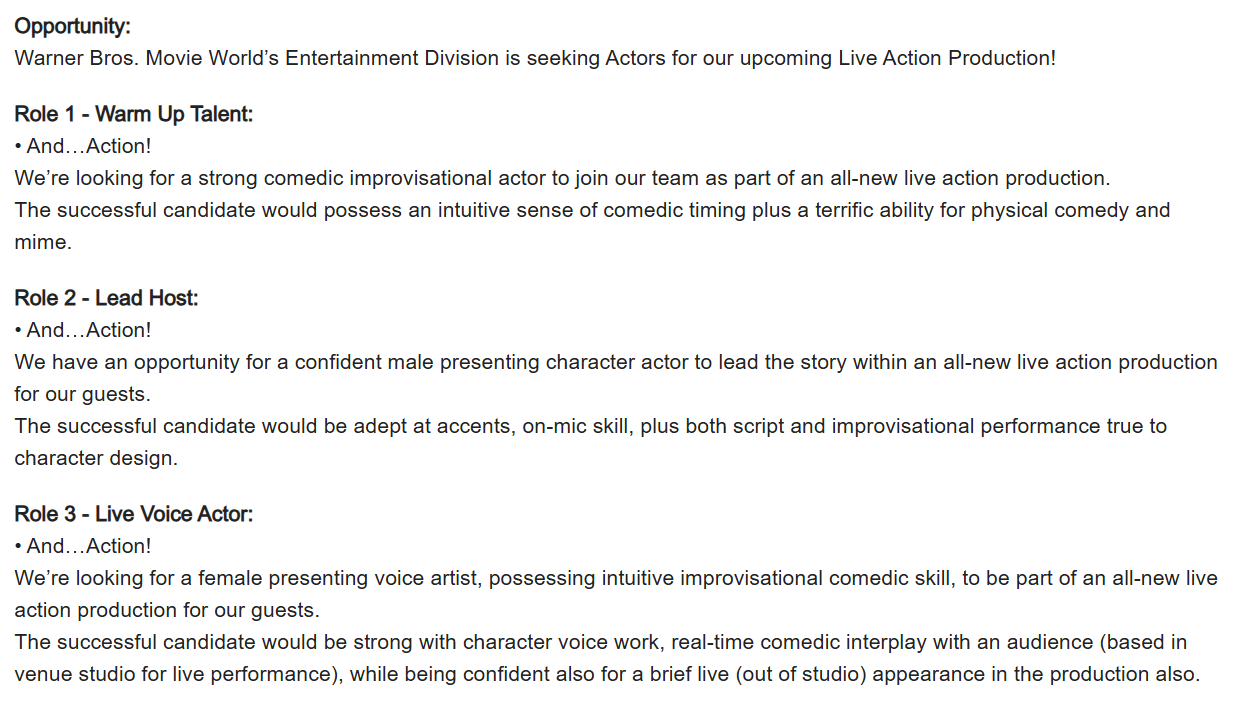This screenshot has height=717, width=1247.
Task: Click the "And…Action!" bullet under Role 3
Action: click(89, 546)
